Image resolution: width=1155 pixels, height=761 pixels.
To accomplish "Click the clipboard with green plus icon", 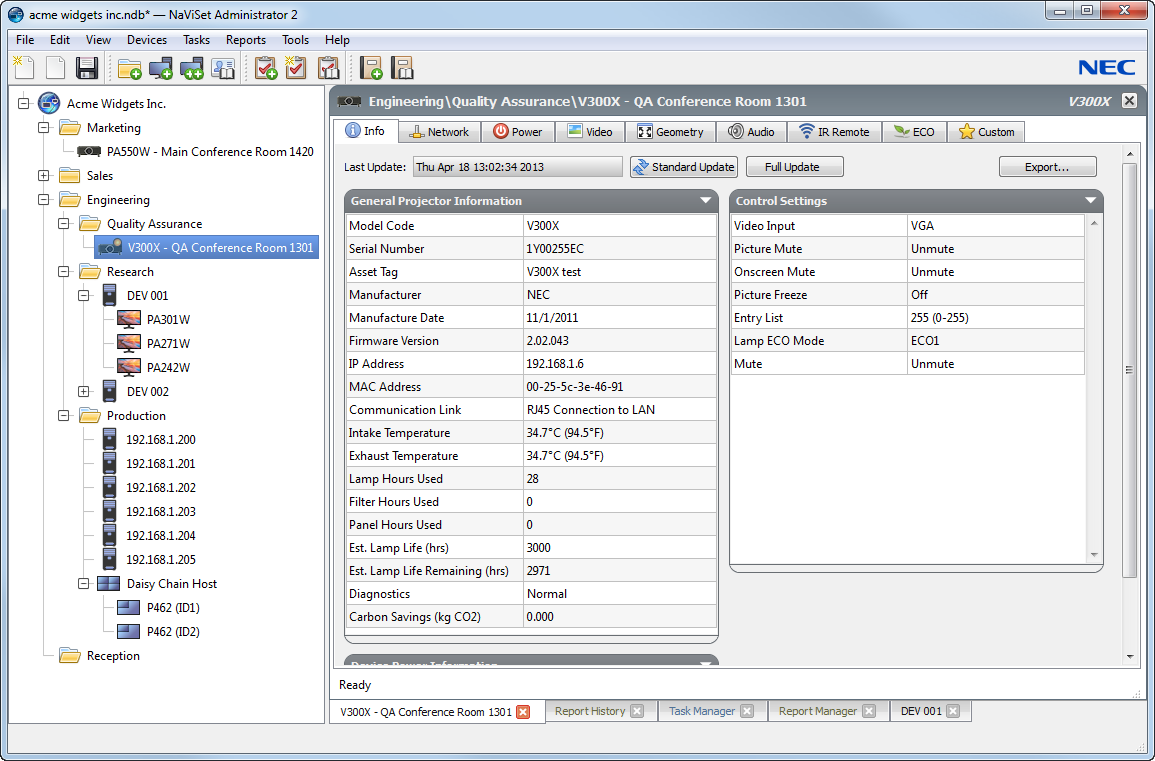I will click(x=265, y=68).
